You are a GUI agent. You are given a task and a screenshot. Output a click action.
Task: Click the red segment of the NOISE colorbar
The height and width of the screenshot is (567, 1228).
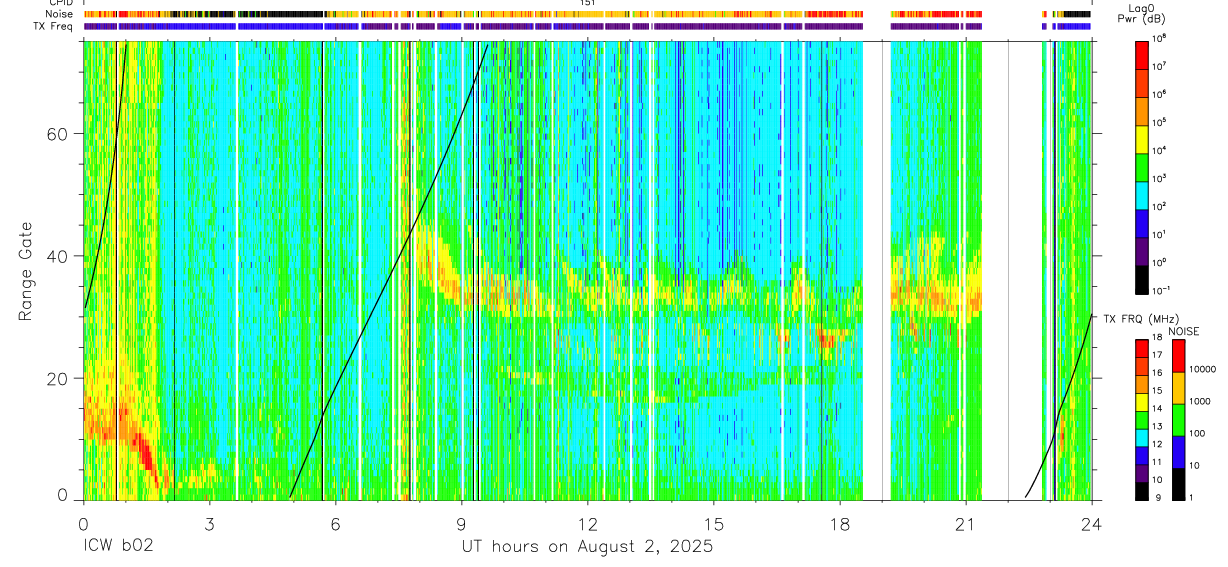point(1177,356)
